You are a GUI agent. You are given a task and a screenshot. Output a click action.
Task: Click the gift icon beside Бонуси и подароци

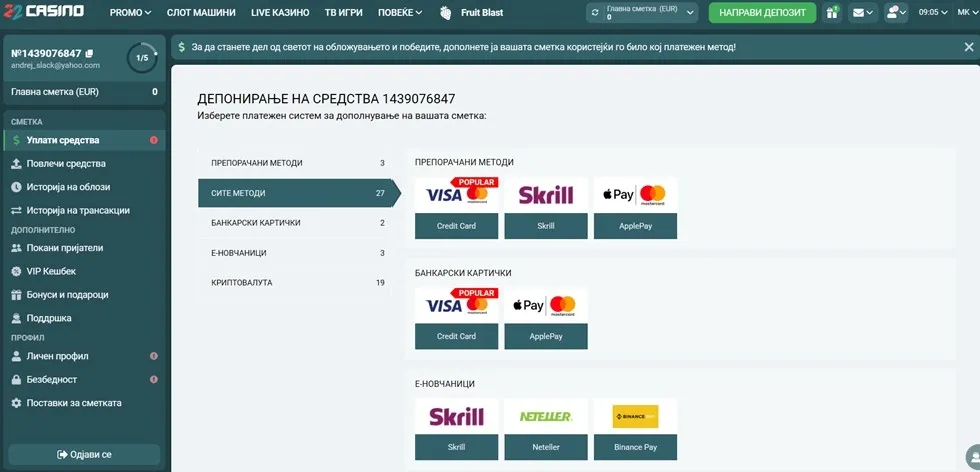[16, 294]
